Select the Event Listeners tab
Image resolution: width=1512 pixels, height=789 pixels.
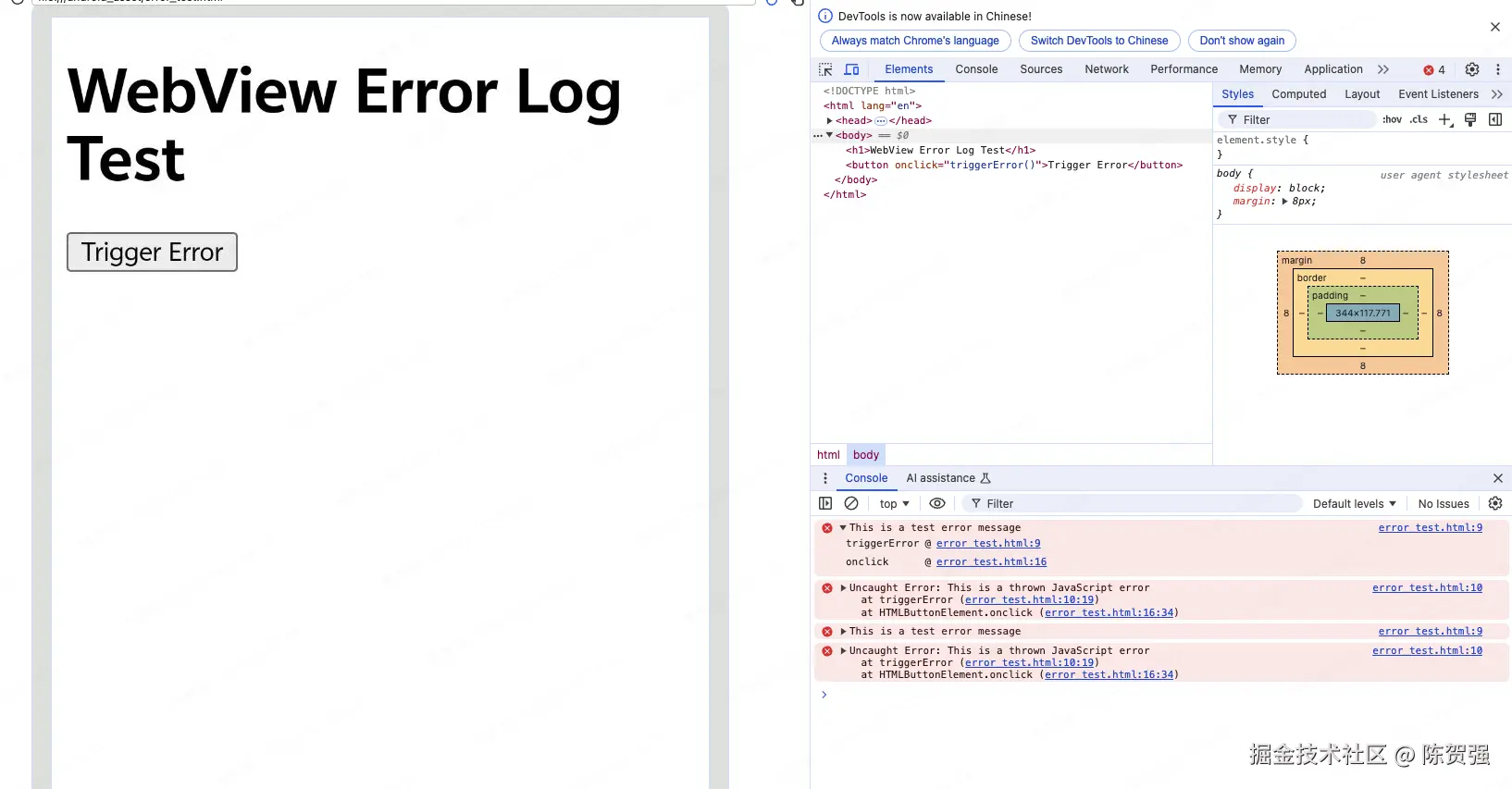1438,94
